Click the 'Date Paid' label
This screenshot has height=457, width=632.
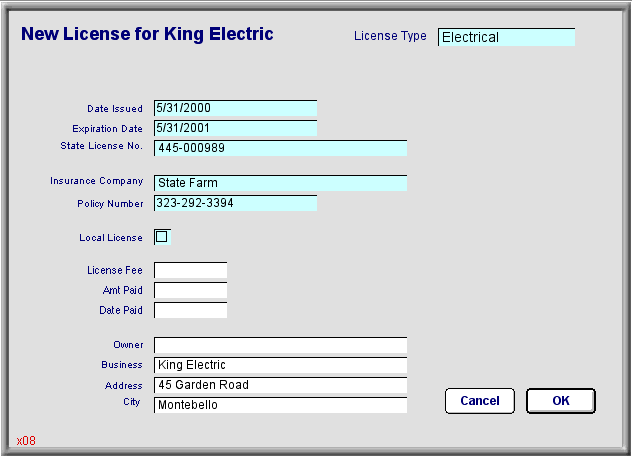[121, 310]
